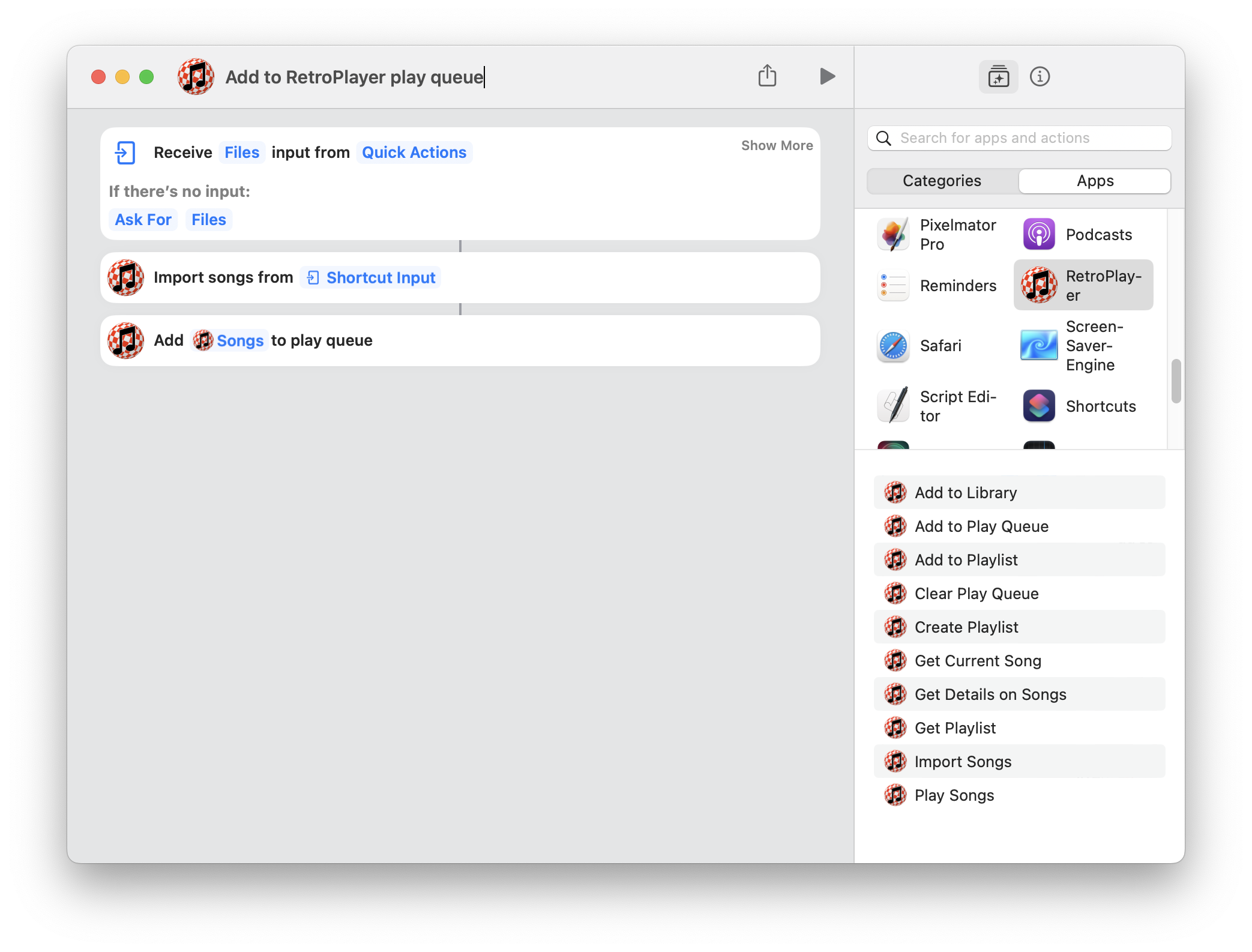Open shortcut details with info button
This screenshot has height=952, width=1252.
pyautogui.click(x=1040, y=76)
